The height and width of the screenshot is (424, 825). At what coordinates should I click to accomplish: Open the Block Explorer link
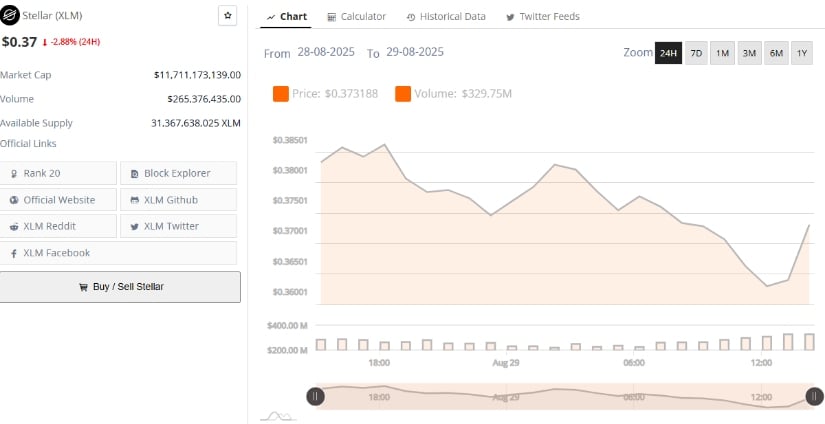[178, 173]
